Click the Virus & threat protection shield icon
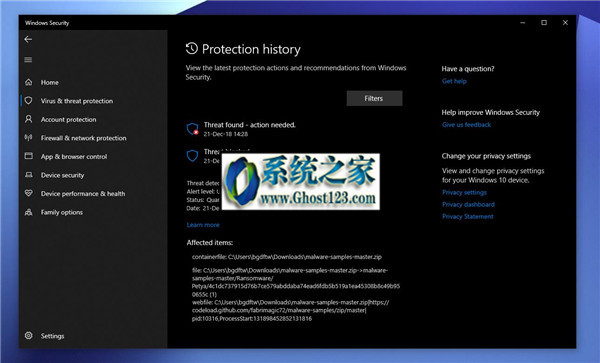 click(28, 101)
